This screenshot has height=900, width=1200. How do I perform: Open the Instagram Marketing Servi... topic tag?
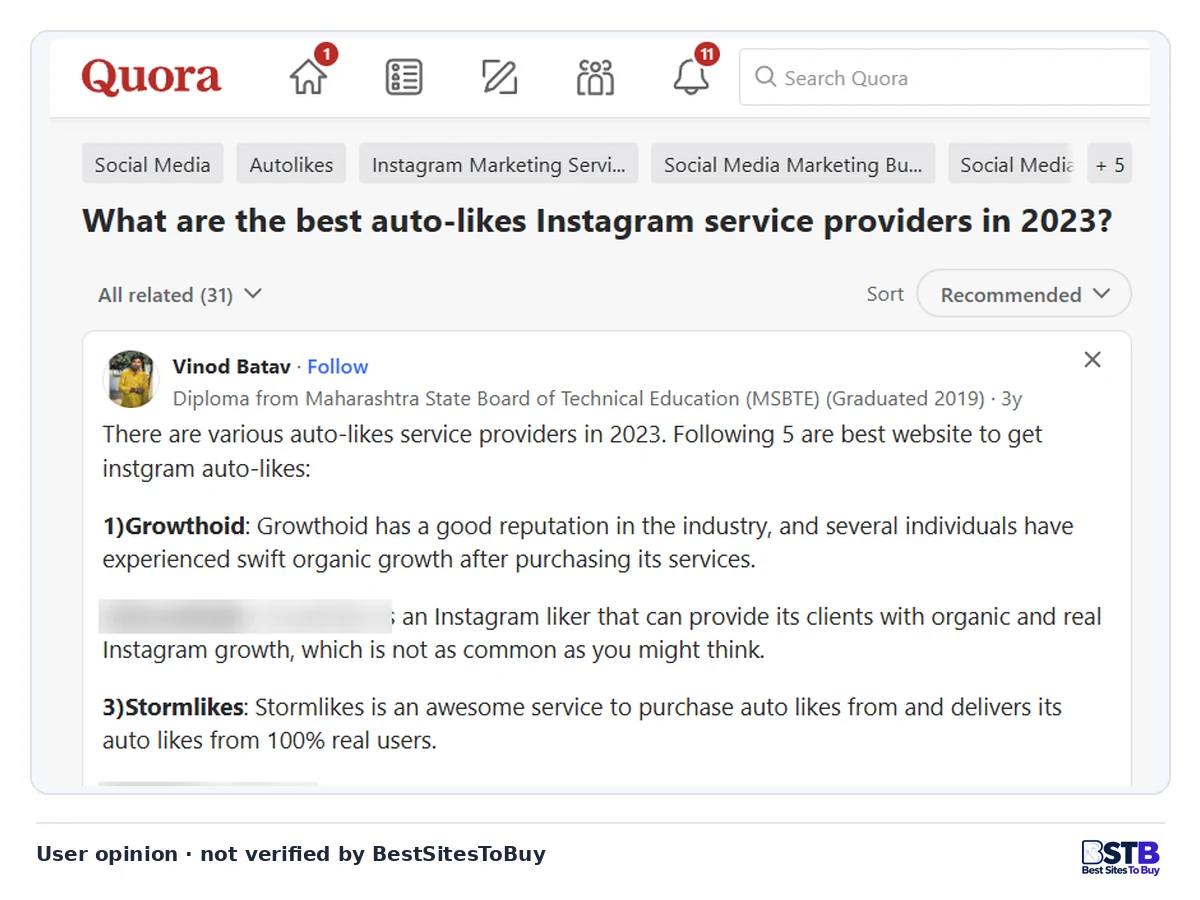pos(499,165)
